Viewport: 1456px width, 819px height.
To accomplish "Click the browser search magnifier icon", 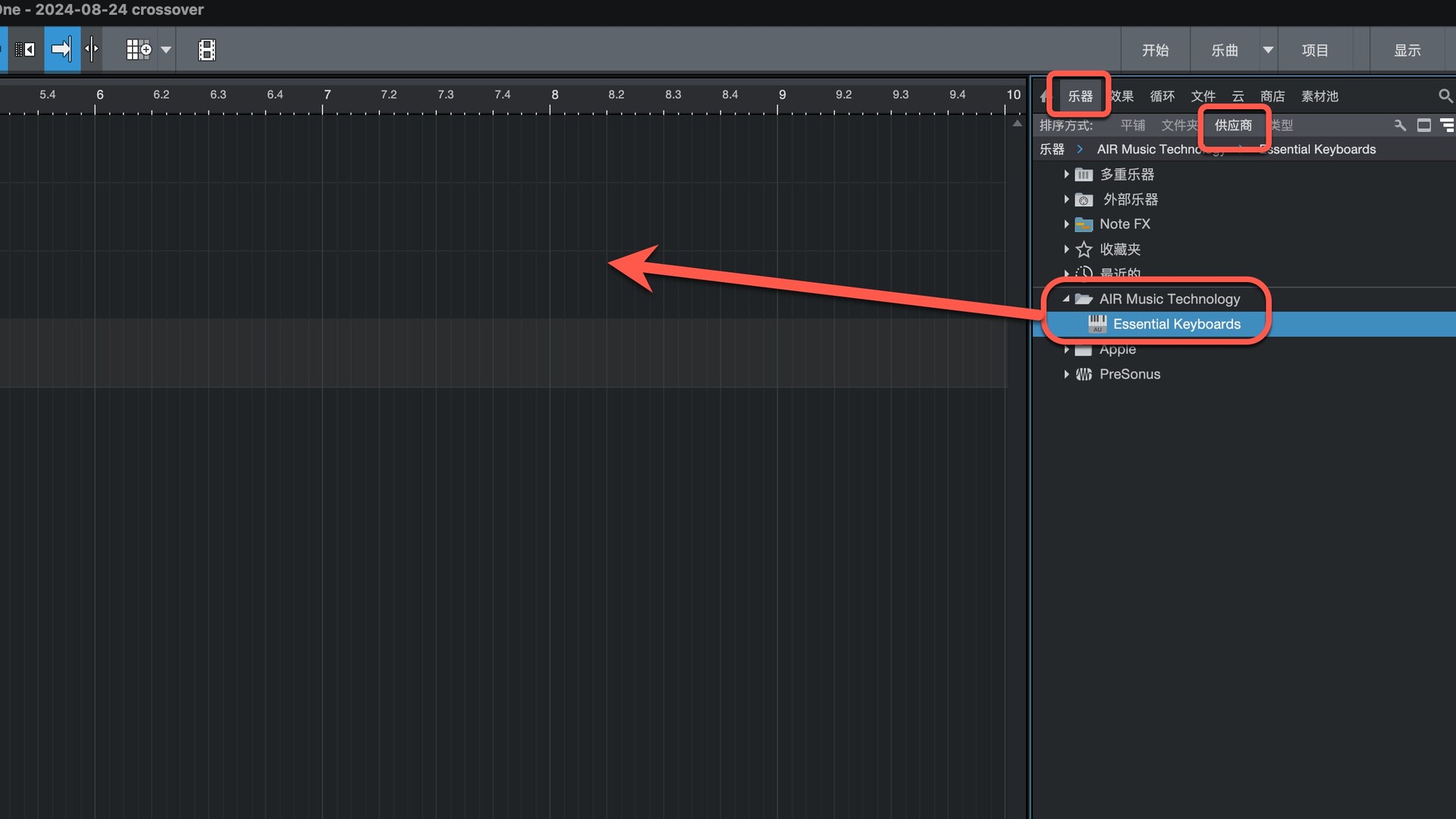I will pyautogui.click(x=1445, y=96).
